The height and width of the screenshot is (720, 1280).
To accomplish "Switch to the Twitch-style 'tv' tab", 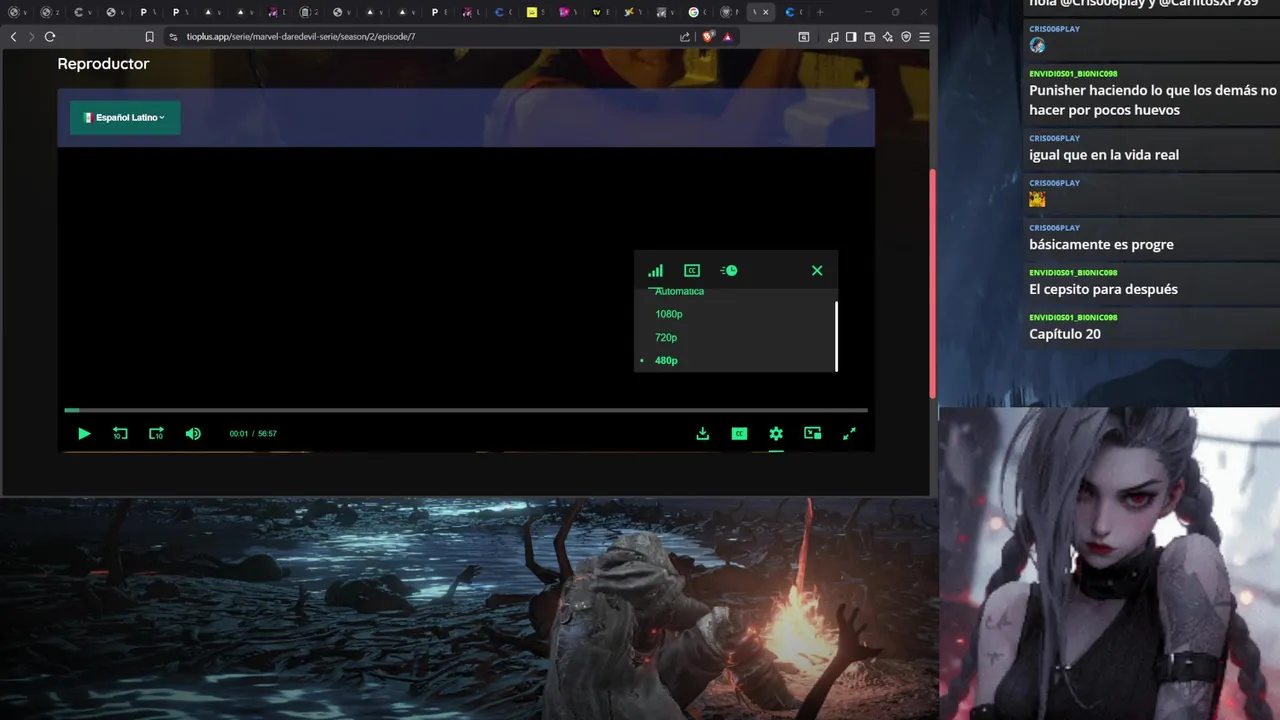I will [597, 12].
